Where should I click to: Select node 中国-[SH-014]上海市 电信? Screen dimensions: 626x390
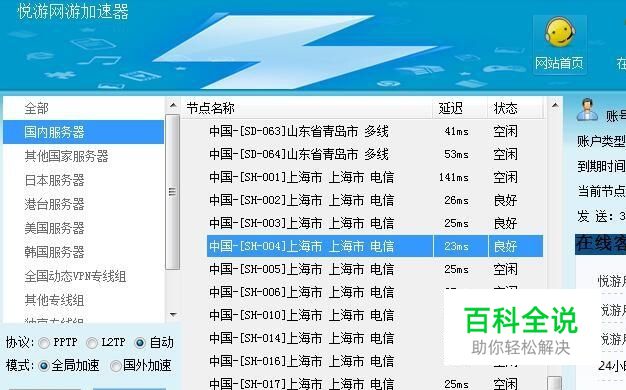click(301, 339)
